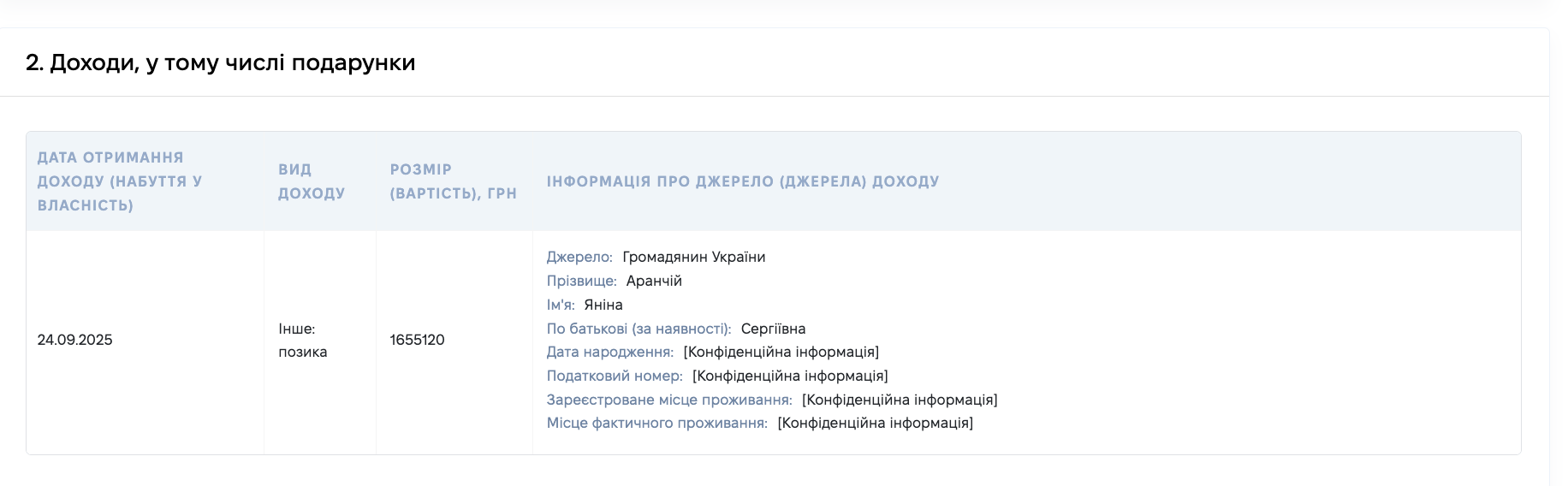
Task: Click column header 'Дата отримання доходу'
Action: pyautogui.click(x=120, y=181)
